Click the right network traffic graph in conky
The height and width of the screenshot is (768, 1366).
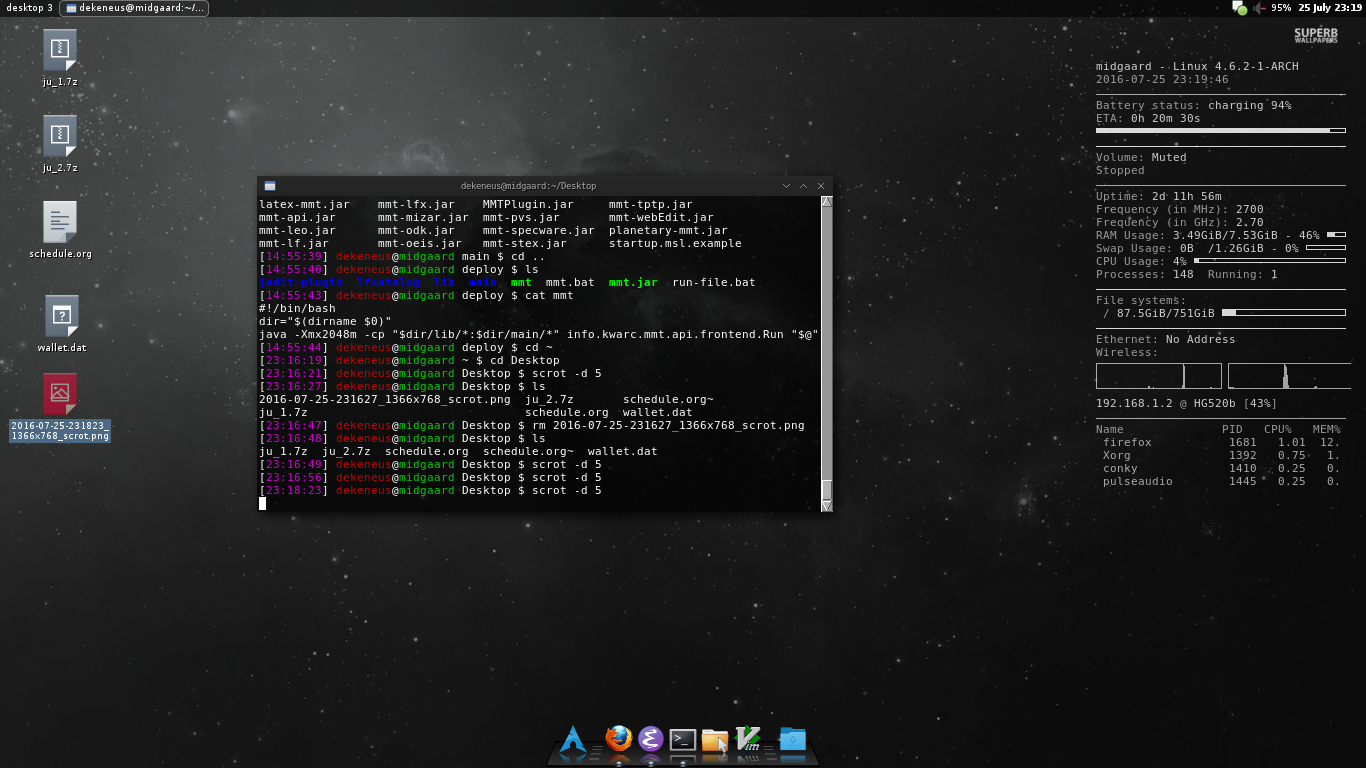(x=1289, y=376)
